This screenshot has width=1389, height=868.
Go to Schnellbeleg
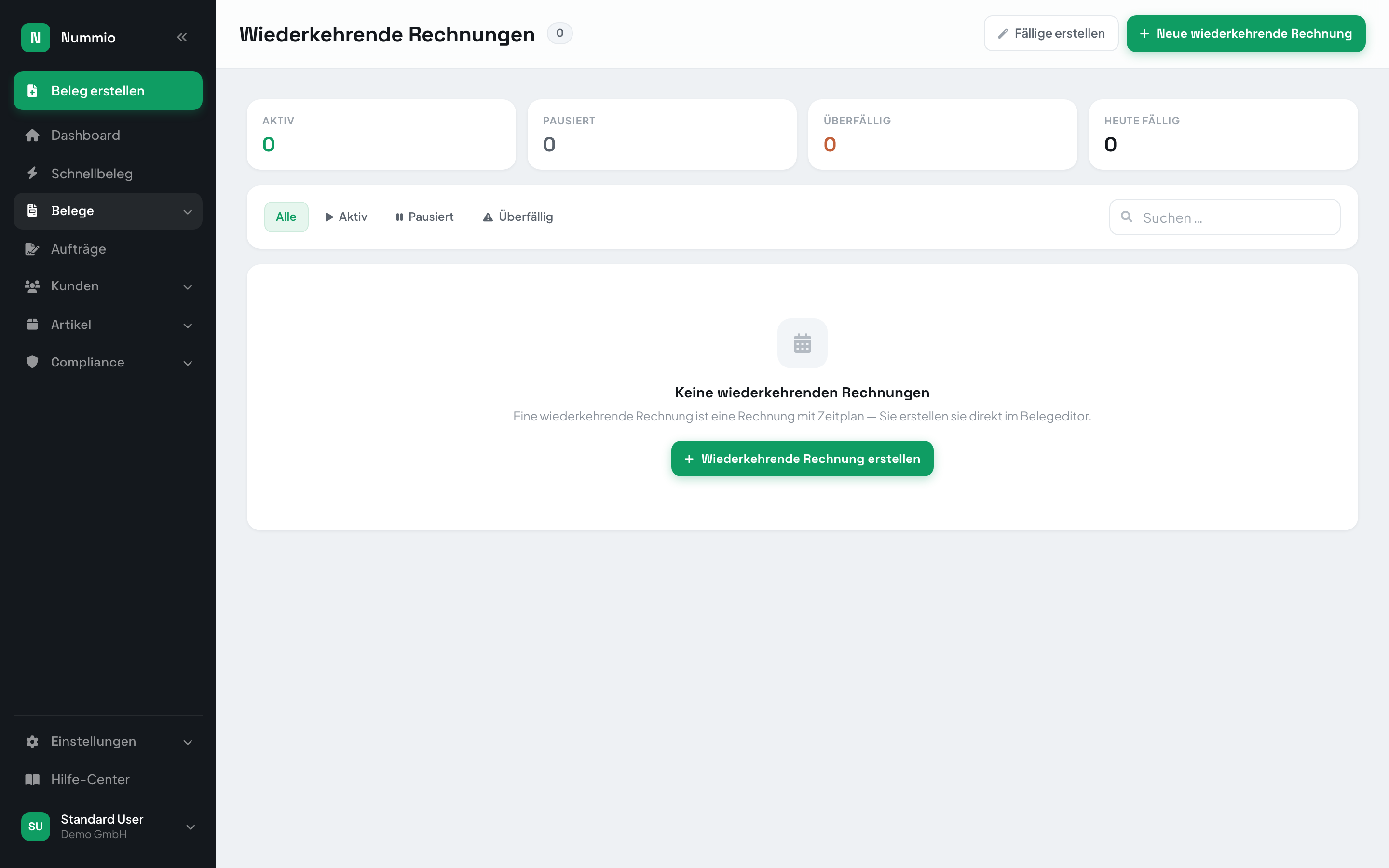[x=108, y=174]
